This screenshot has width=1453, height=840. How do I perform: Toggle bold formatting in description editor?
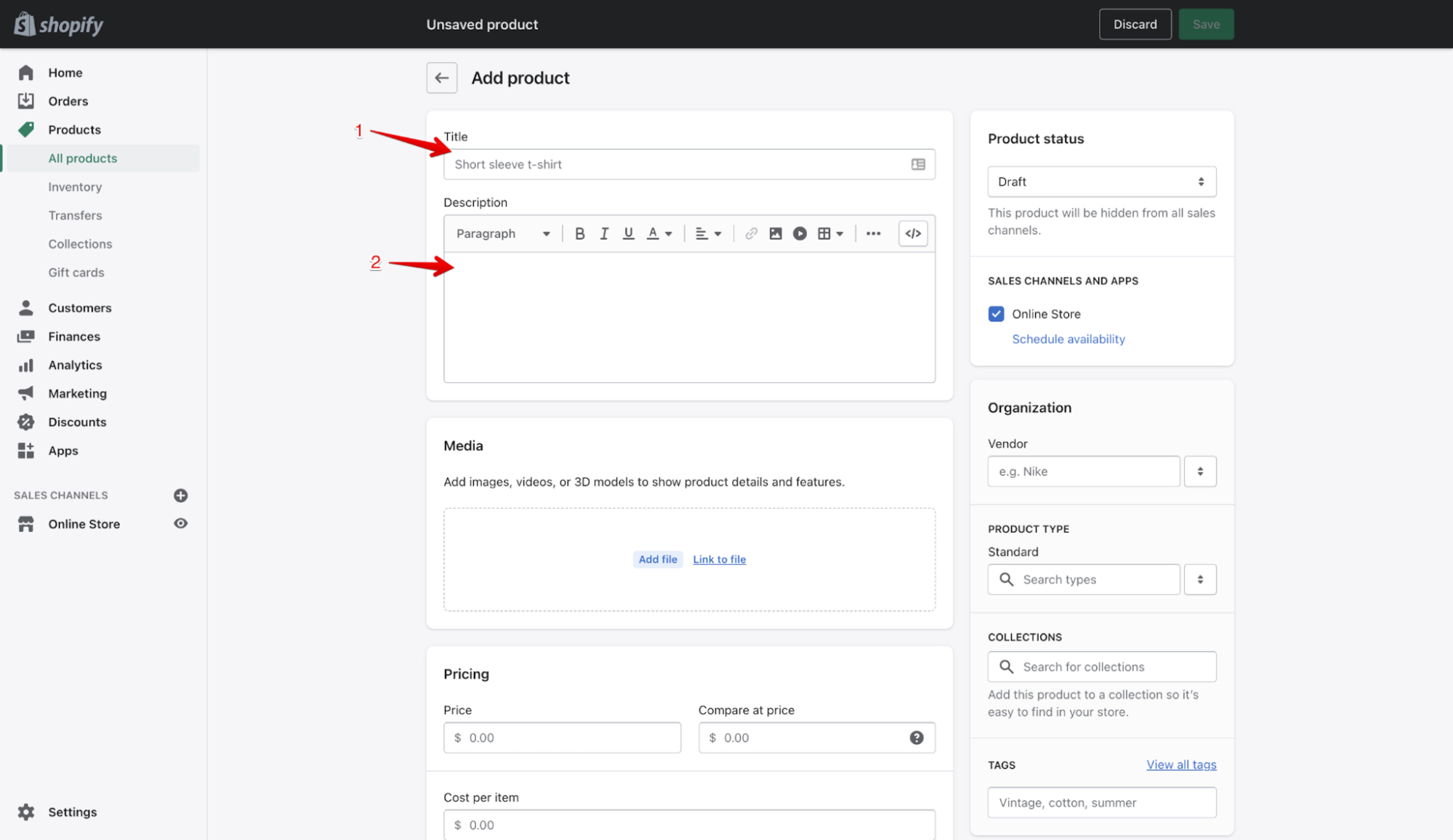pyautogui.click(x=579, y=233)
